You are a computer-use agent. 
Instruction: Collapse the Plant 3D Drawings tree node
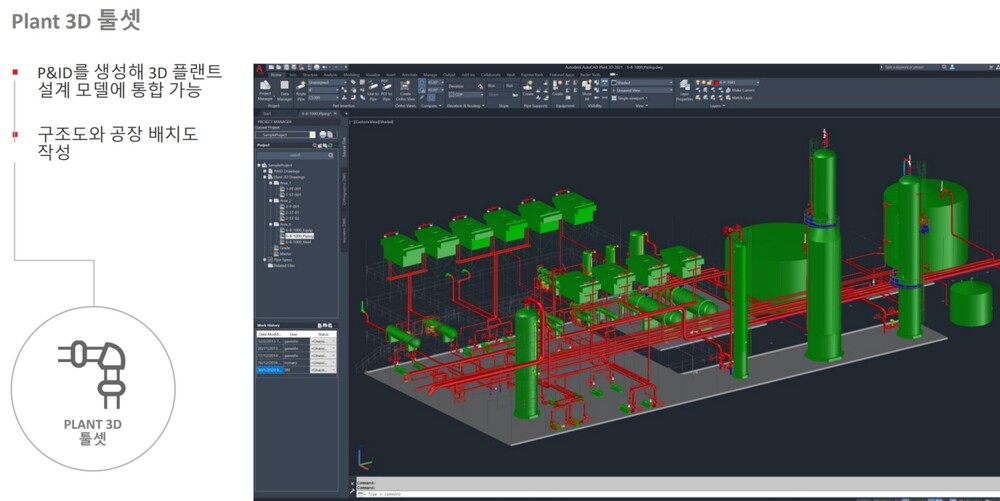pos(264,177)
